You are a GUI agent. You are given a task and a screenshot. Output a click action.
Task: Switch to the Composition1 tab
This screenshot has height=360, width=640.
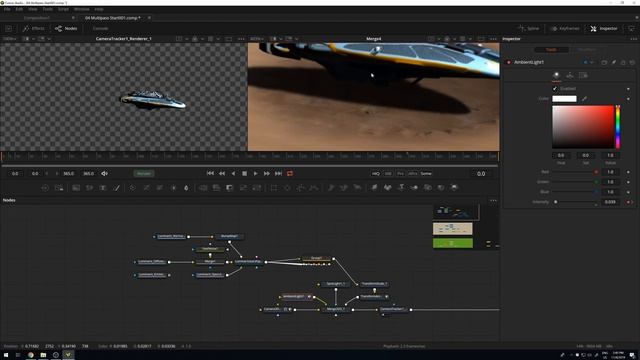pyautogui.click(x=37, y=18)
